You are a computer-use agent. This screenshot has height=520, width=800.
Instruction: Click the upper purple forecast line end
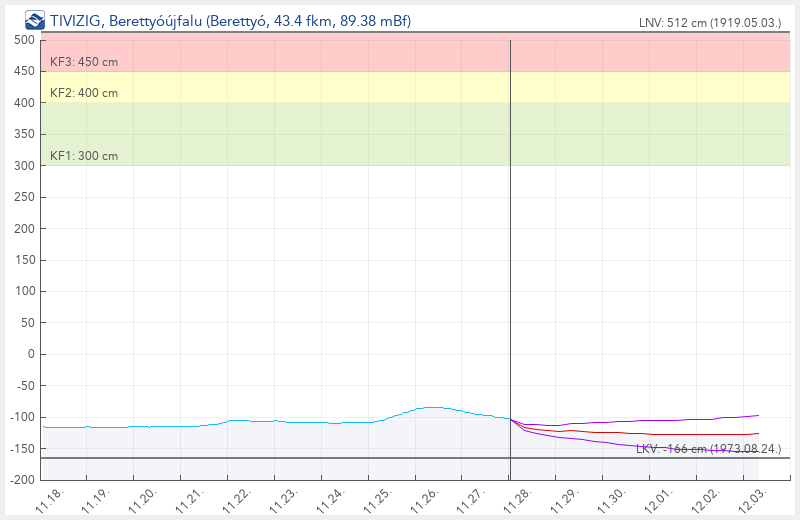[758, 415]
